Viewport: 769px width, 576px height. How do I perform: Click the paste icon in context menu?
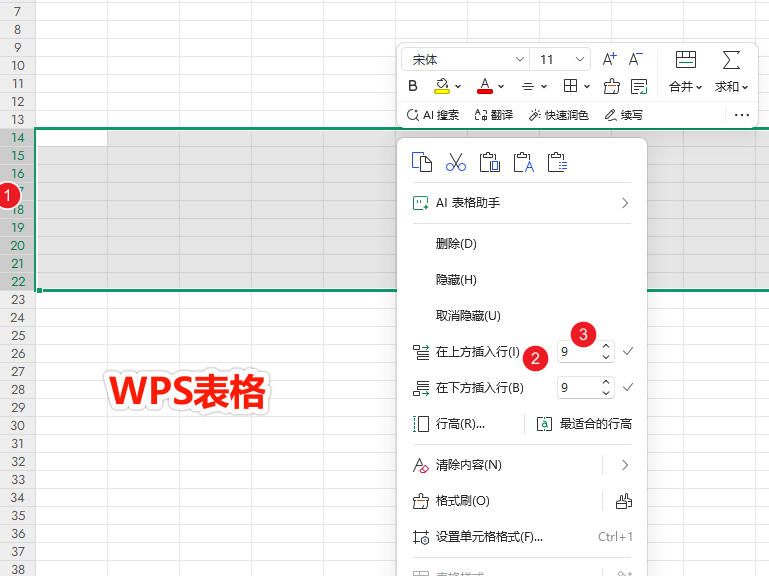click(x=489, y=162)
